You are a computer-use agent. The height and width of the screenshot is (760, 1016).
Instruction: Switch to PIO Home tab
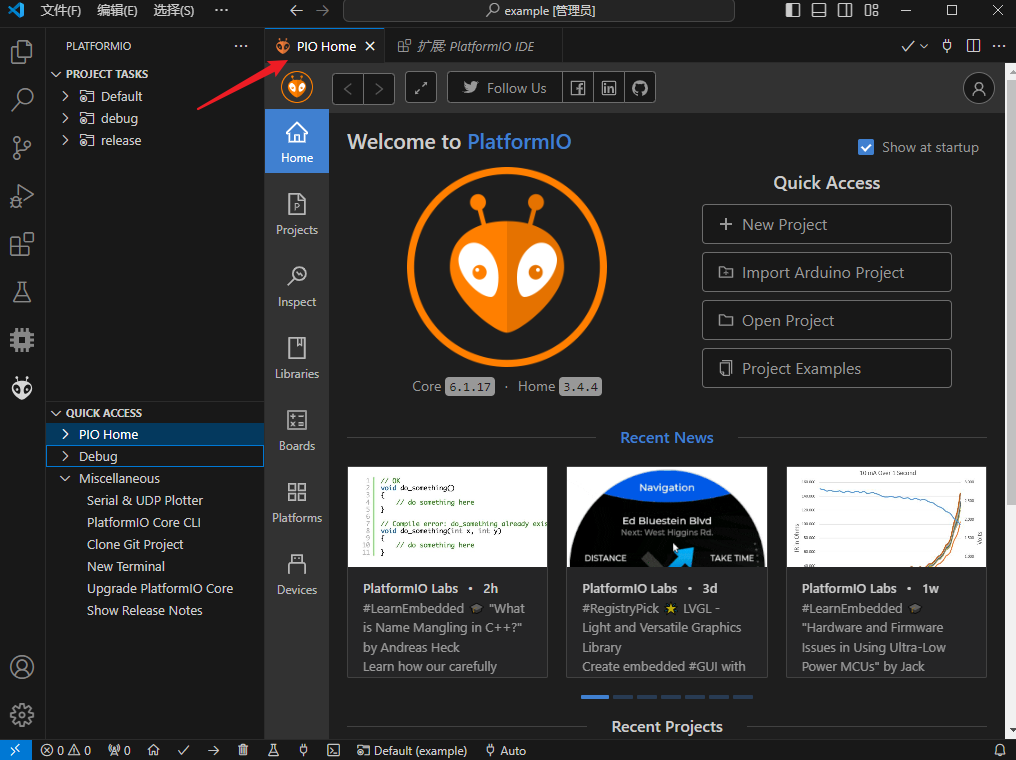tap(324, 46)
